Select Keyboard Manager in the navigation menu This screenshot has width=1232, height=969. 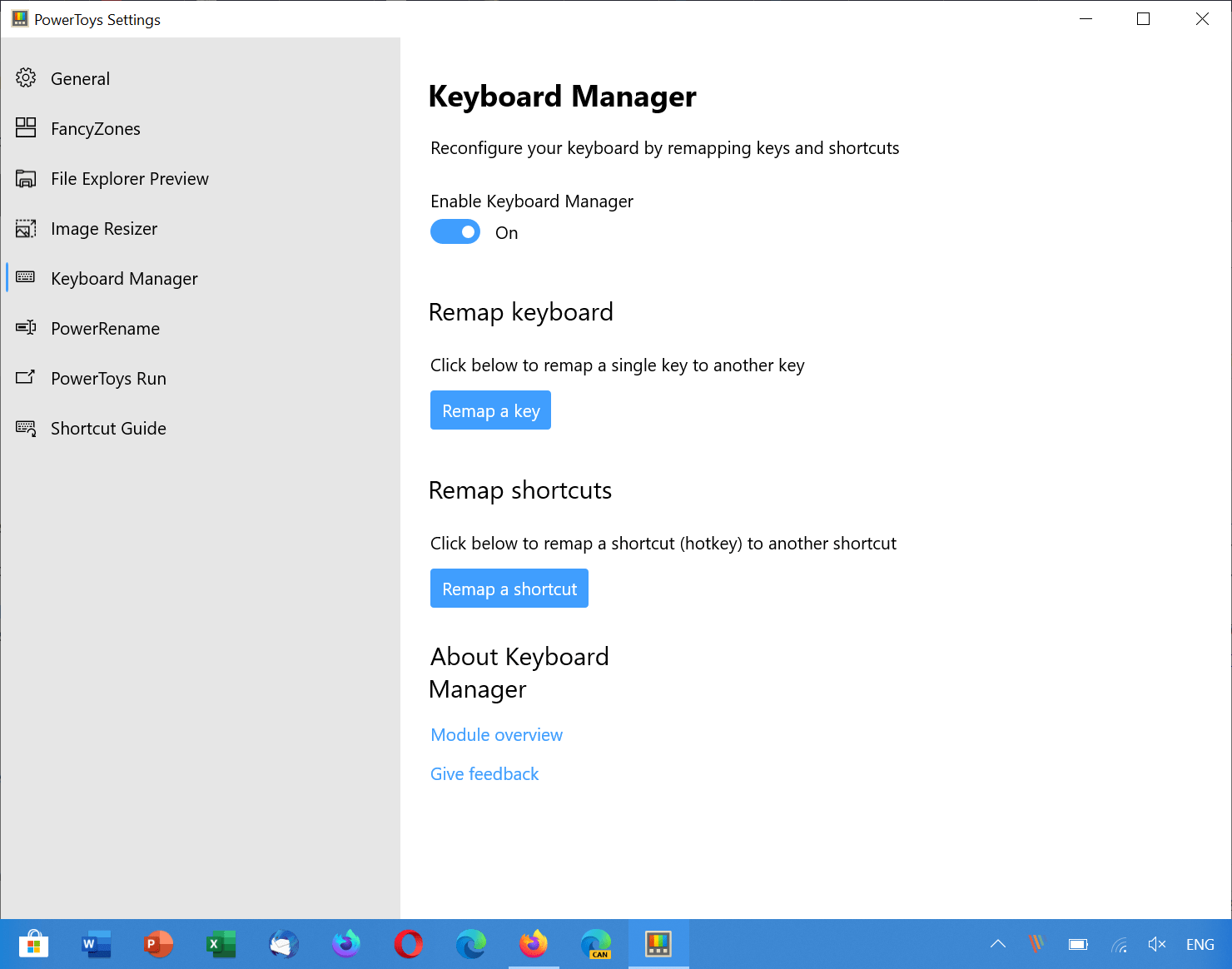123,278
